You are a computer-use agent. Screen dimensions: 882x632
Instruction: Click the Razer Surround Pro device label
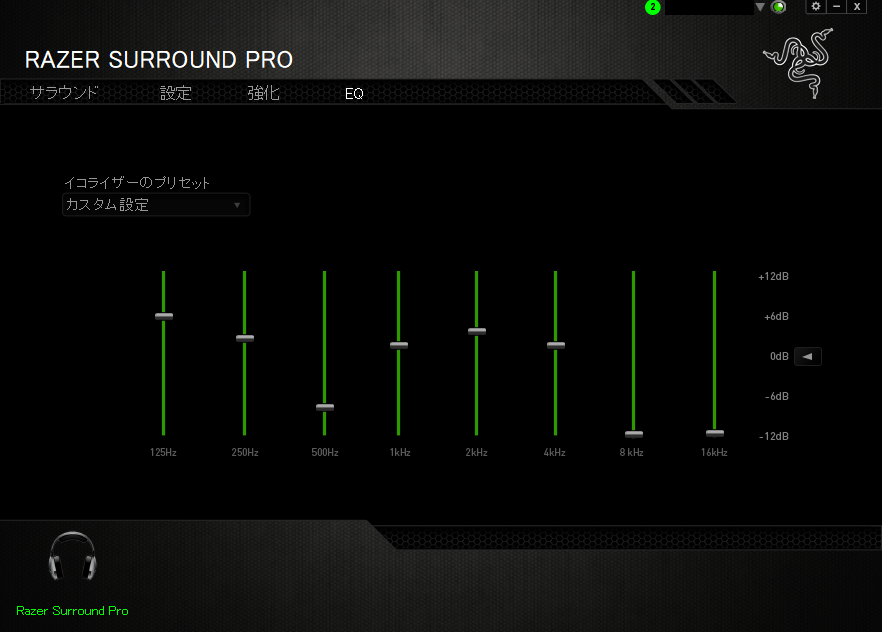click(73, 611)
